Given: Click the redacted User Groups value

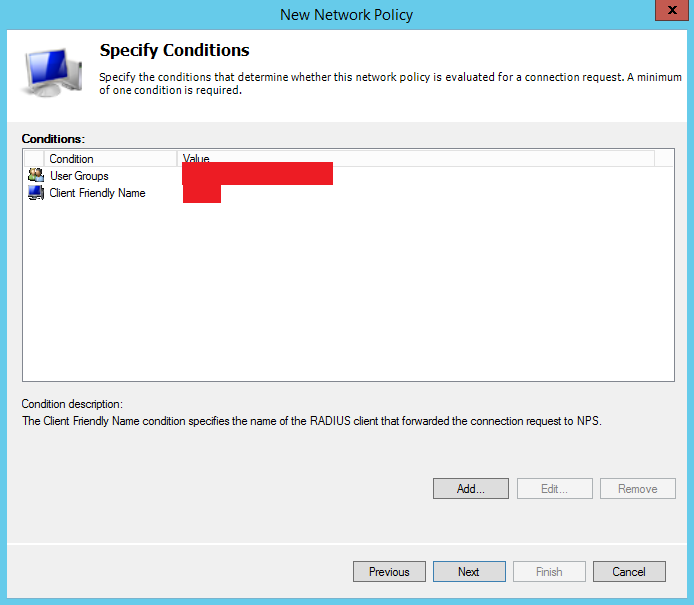Looking at the screenshot, I should tap(257, 175).
